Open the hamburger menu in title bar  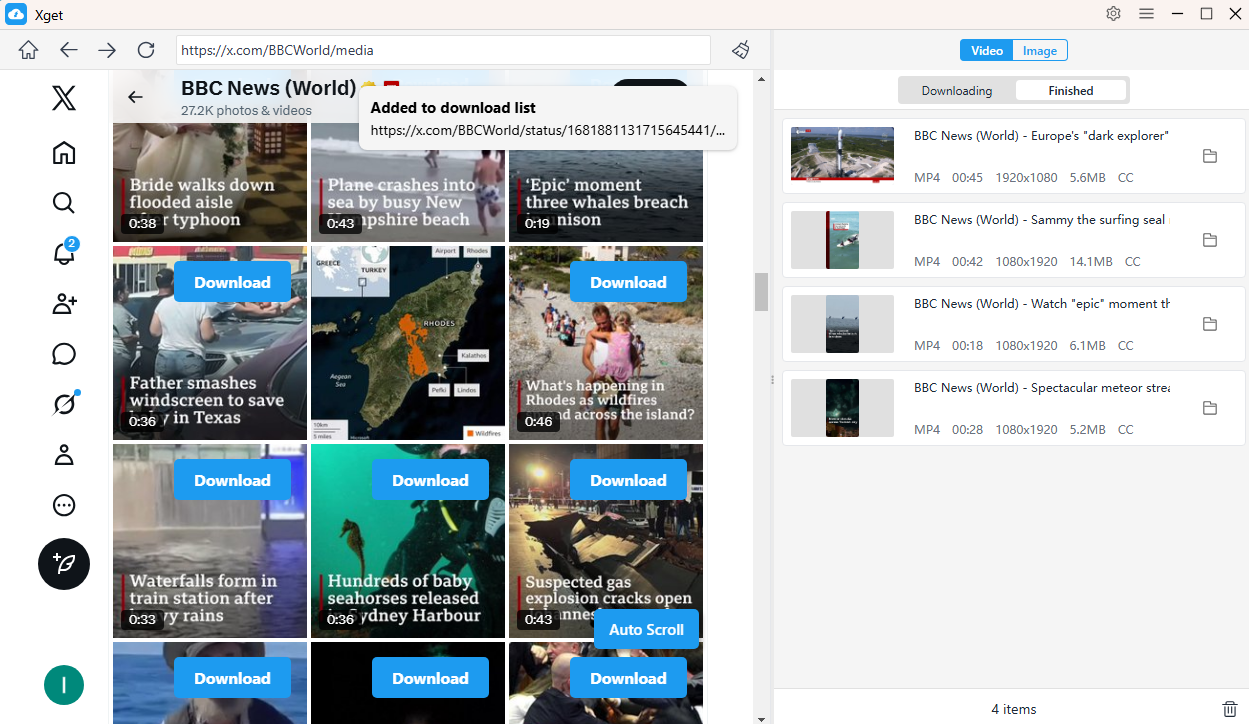1146,14
